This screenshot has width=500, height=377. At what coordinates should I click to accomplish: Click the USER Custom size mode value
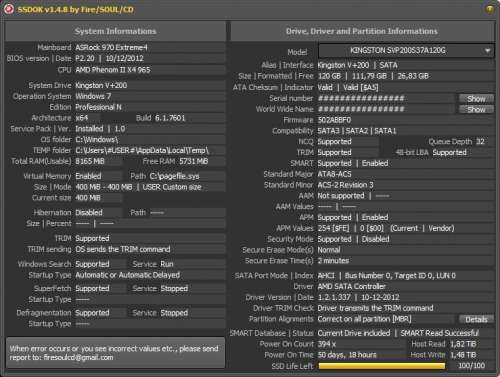(172, 187)
